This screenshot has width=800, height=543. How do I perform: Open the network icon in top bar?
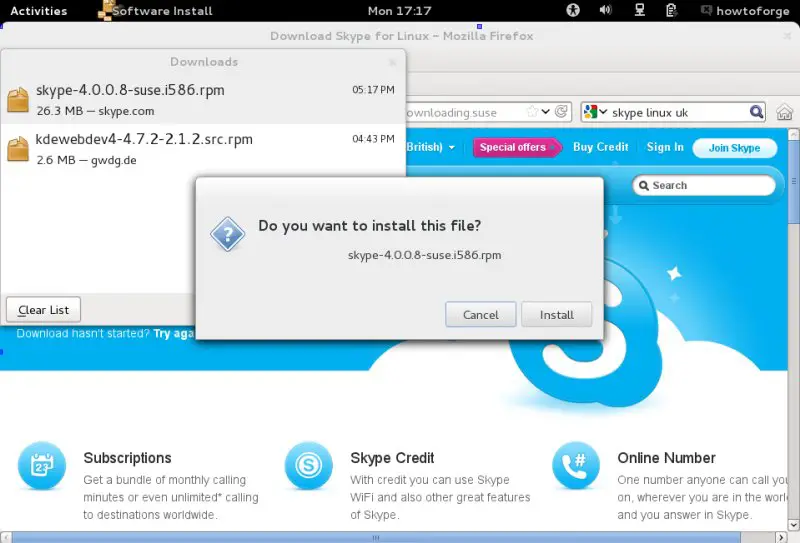coord(639,10)
